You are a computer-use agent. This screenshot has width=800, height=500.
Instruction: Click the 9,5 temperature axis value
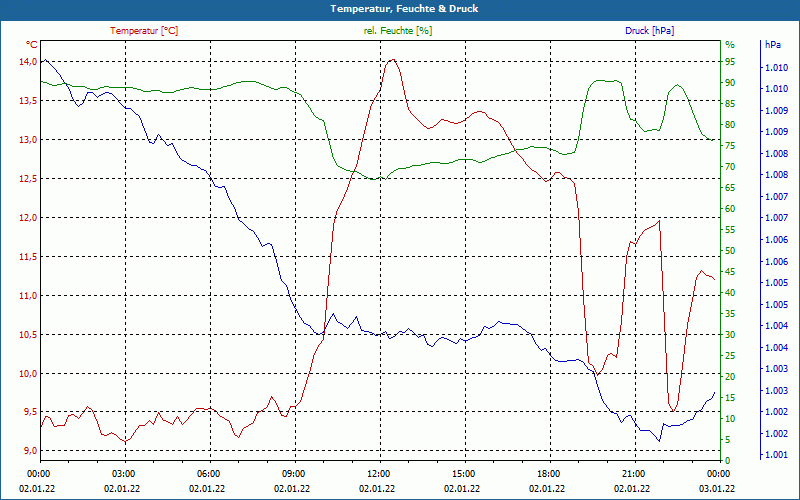click(30, 412)
